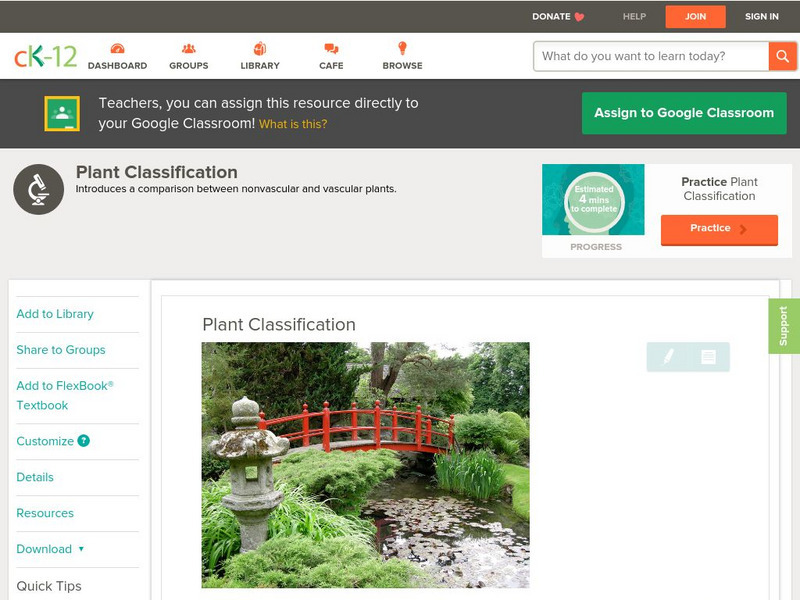Image resolution: width=800 pixels, height=600 pixels.
Task: Click the Google Classroom icon
Action: click(62, 113)
